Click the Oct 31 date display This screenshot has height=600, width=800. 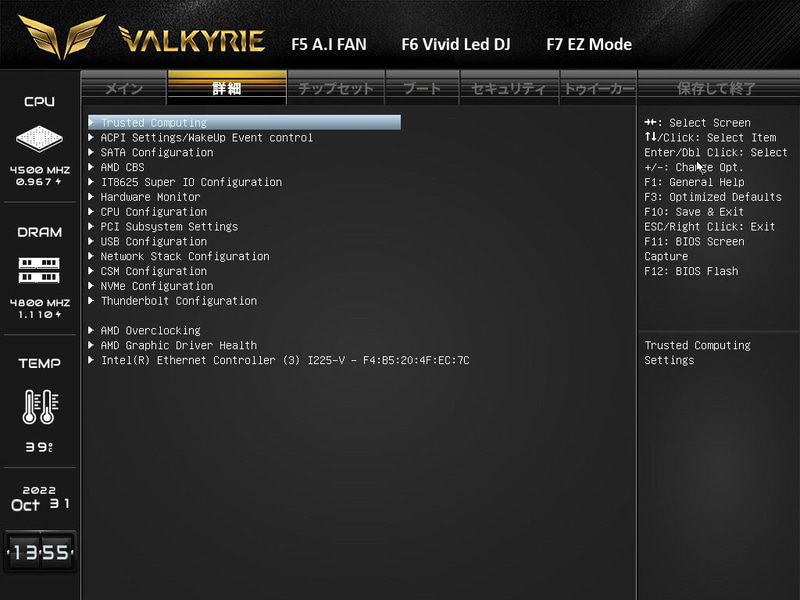tap(40, 505)
